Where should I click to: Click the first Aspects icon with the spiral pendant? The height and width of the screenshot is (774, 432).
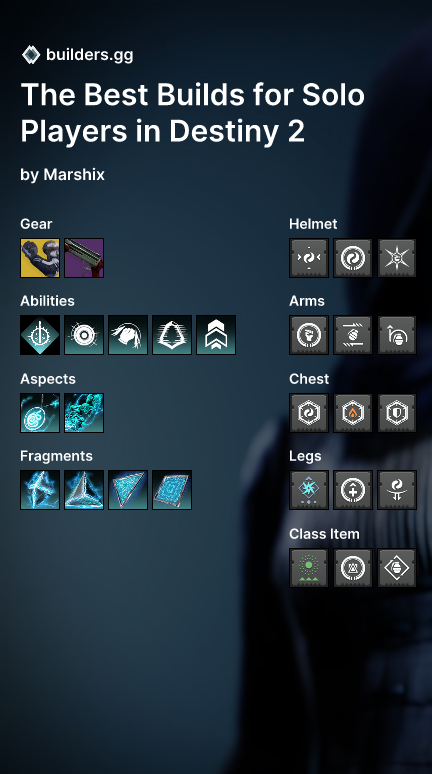(x=40, y=413)
